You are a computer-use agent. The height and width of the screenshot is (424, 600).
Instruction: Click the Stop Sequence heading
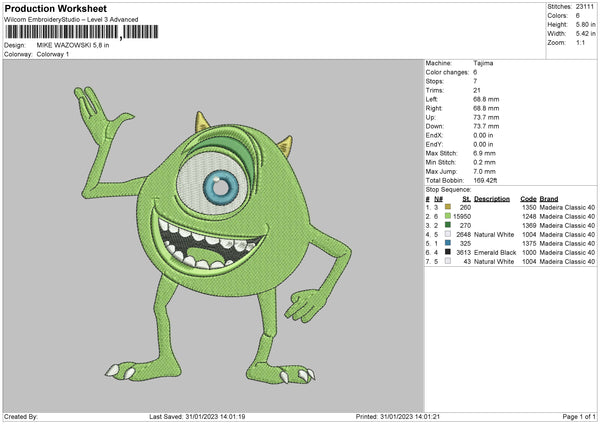(x=448, y=188)
